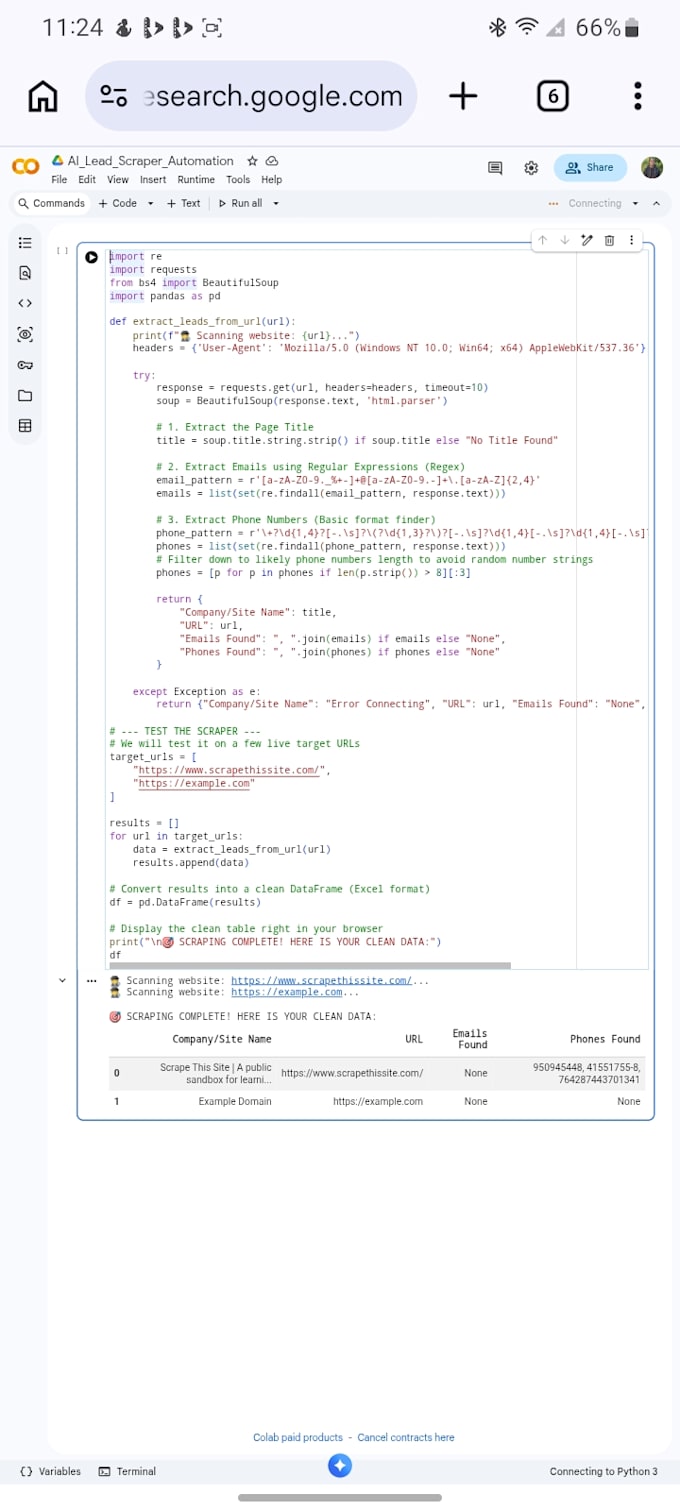
Task: Open the tab switcher showing 6 tabs
Action: tap(552, 96)
